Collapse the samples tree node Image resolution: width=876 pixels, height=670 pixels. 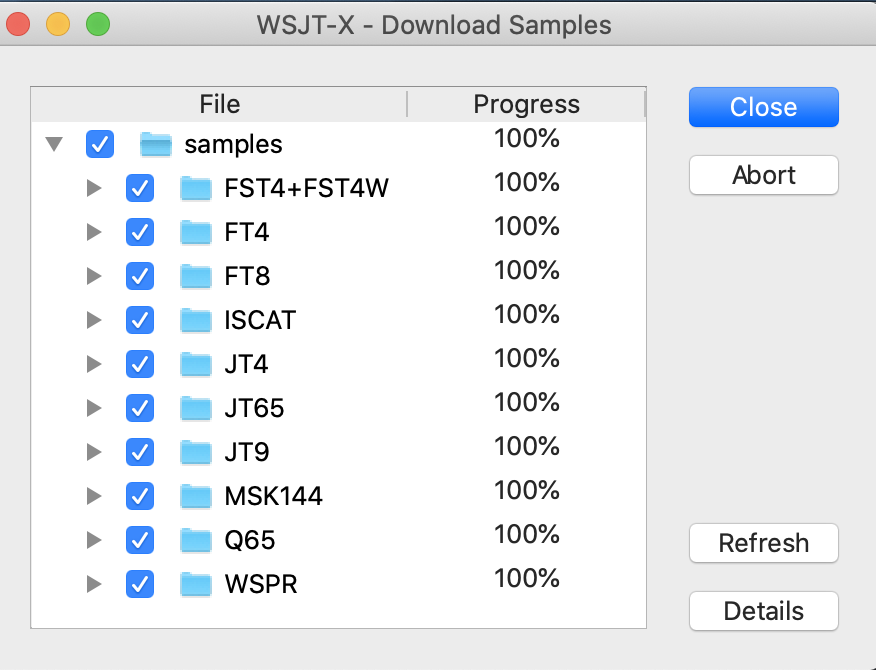tap(55, 145)
